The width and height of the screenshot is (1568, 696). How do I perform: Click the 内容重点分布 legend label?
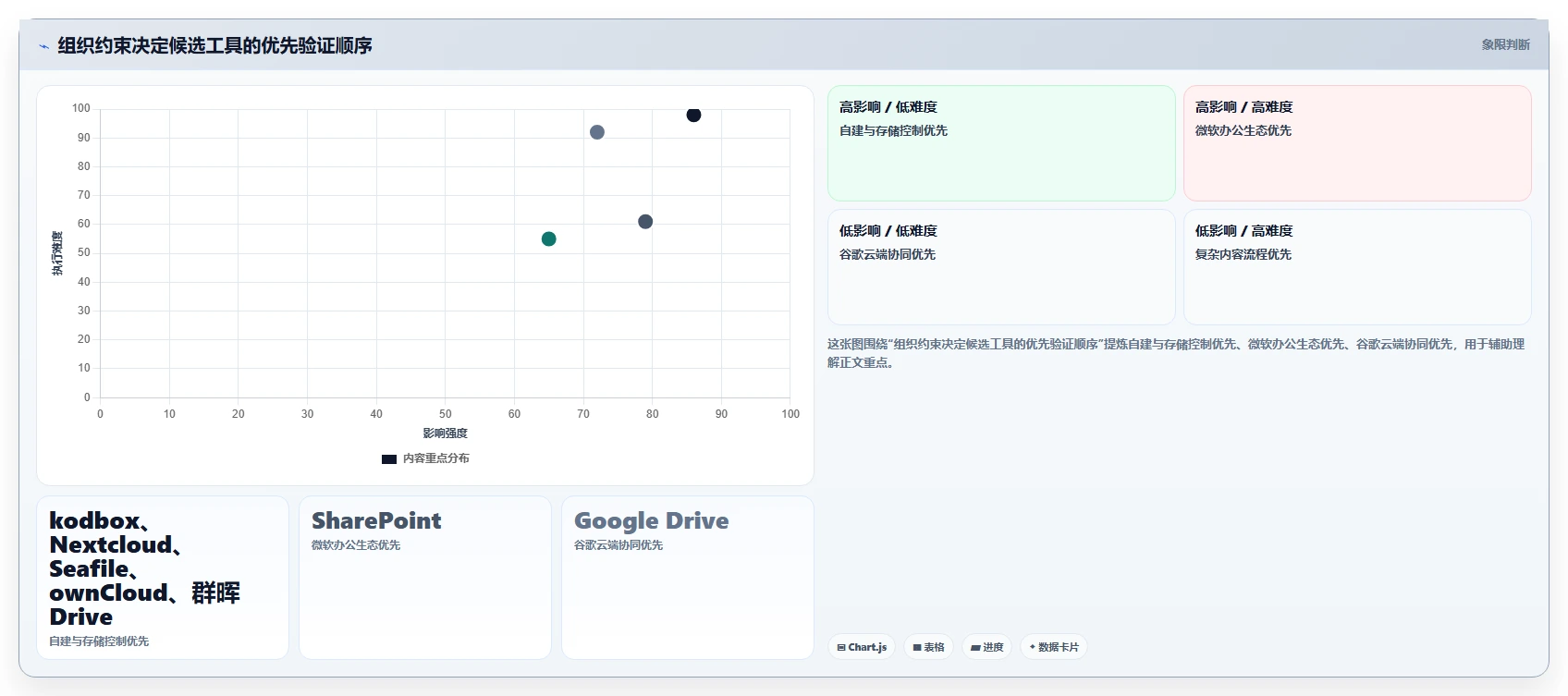point(436,458)
